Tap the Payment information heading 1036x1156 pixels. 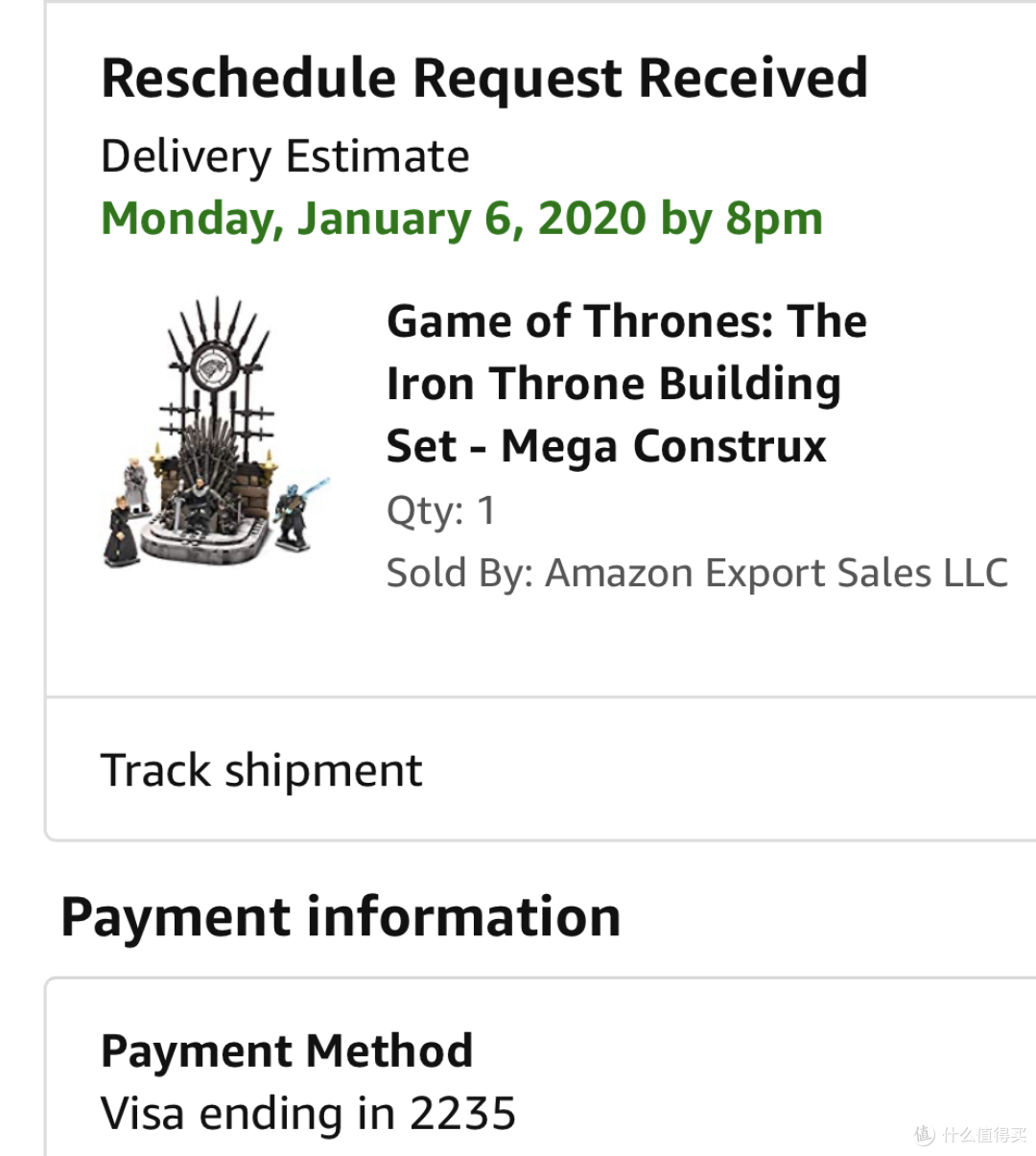(x=341, y=916)
